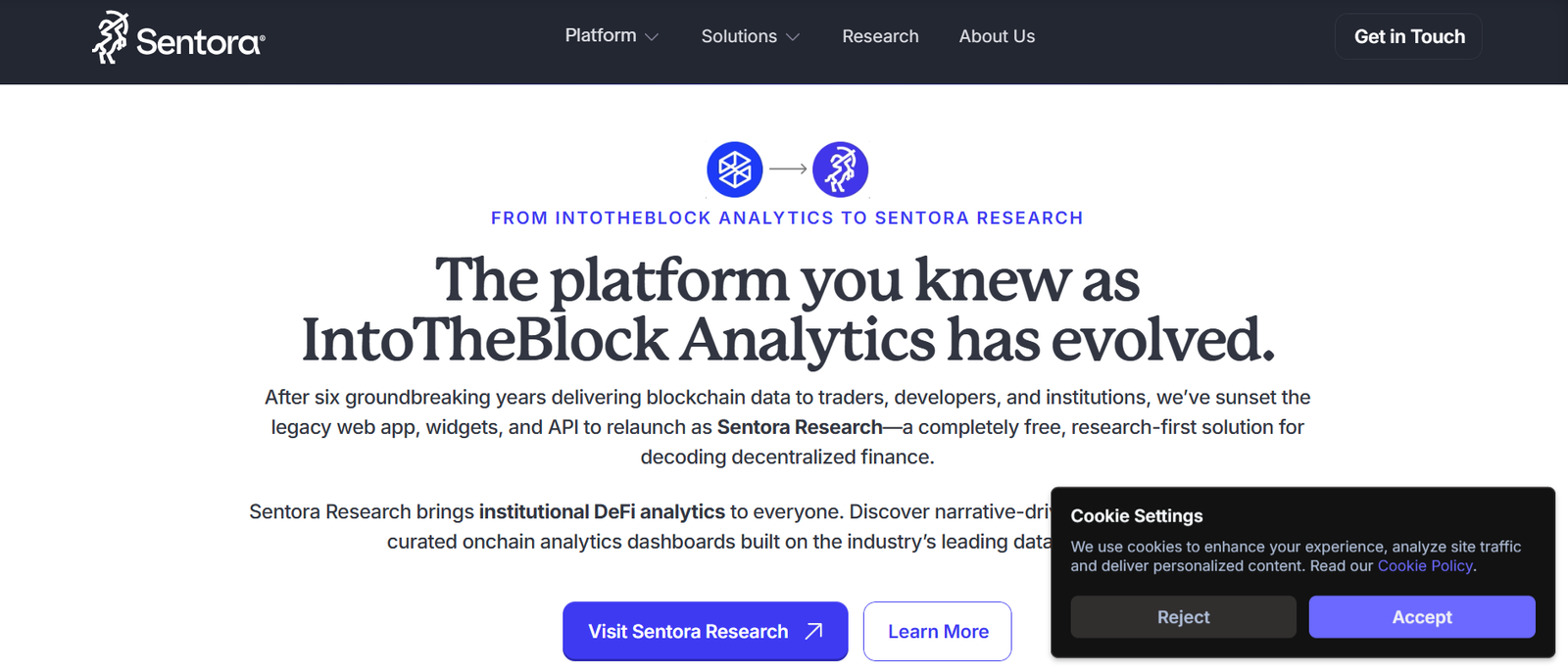This screenshot has width=1568, height=672.
Task: Click the diagonal arrow icon on Visit button
Action: click(813, 631)
